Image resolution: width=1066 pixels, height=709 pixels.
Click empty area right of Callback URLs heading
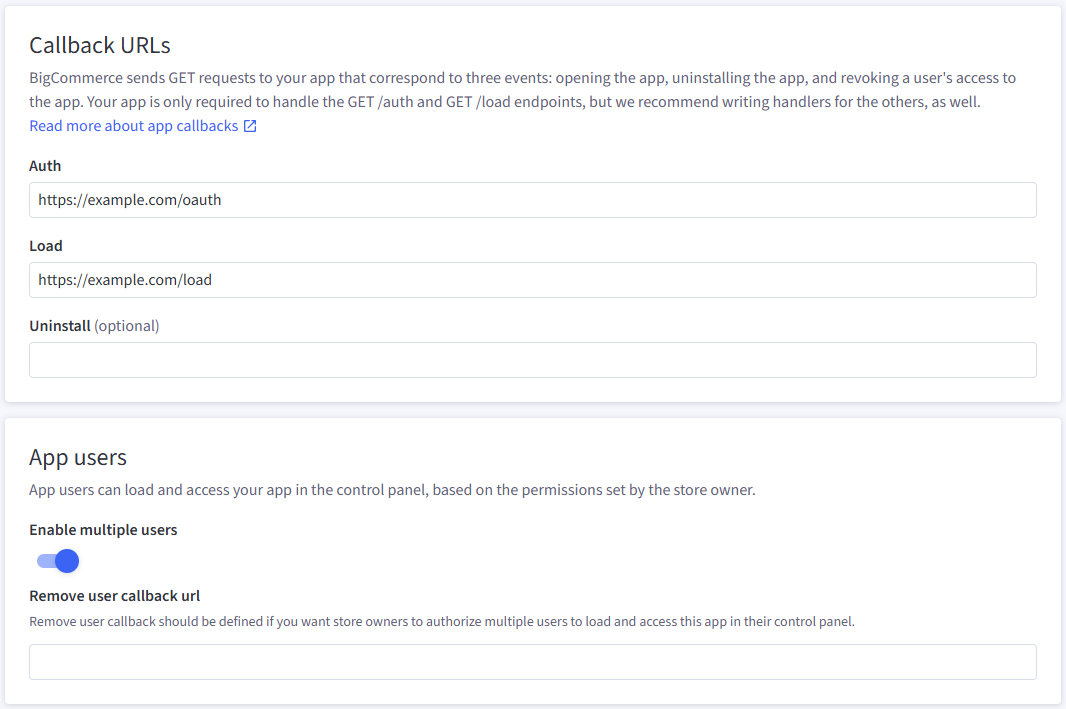point(600,45)
